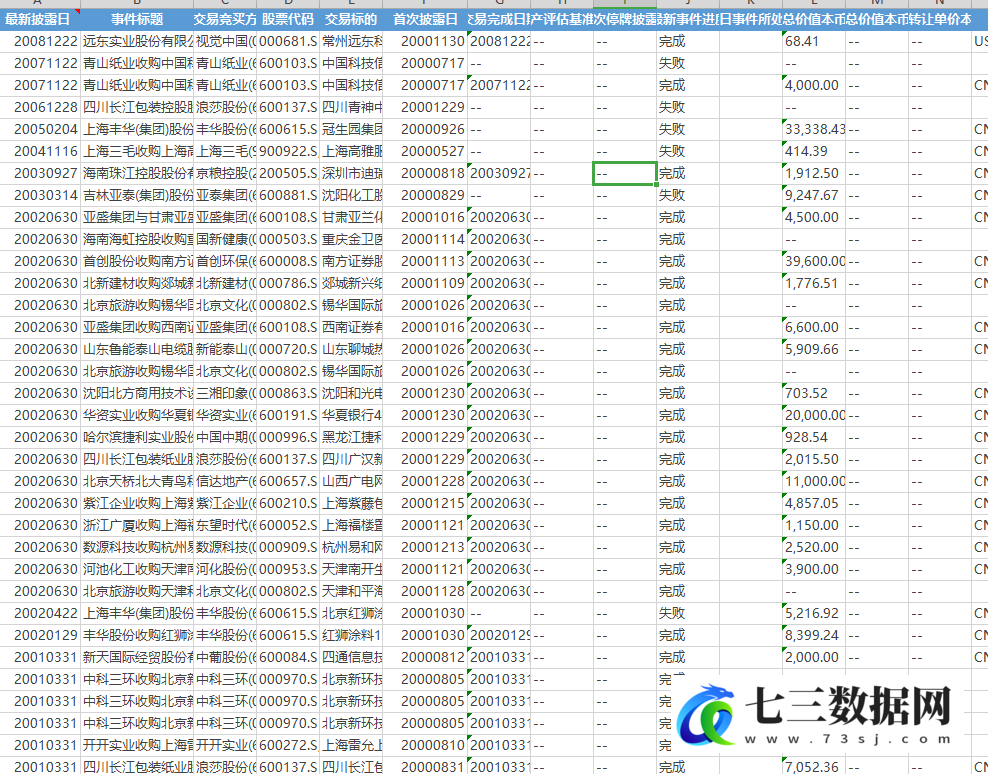Click first disclosure date 20001130
The width and height of the screenshot is (988, 774).
[x=425, y=42]
